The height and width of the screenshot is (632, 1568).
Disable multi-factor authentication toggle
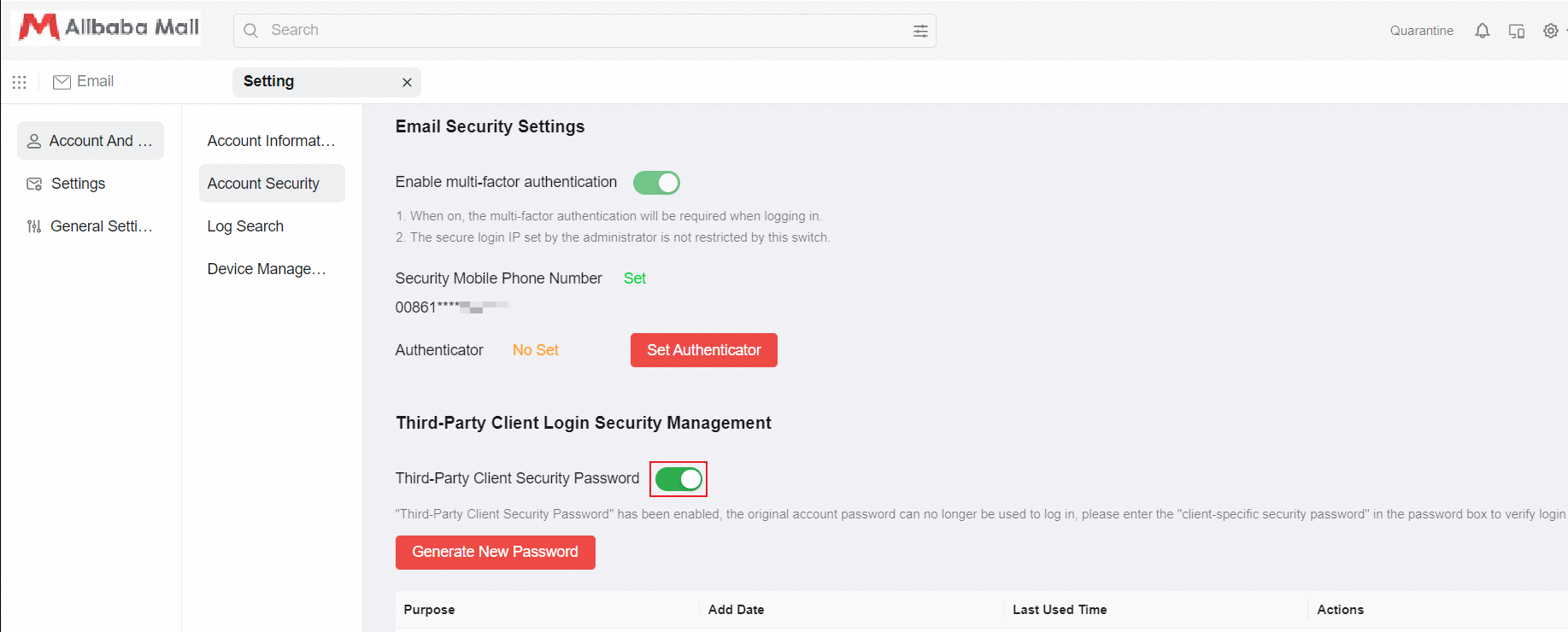coord(656,183)
